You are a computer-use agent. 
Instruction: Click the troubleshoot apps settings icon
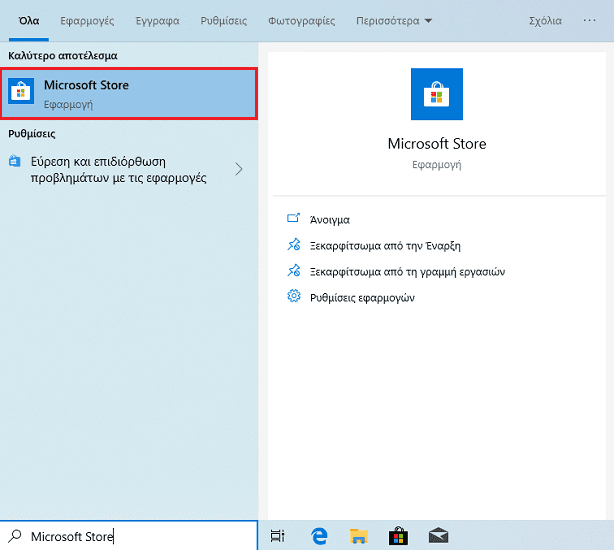coord(15,161)
